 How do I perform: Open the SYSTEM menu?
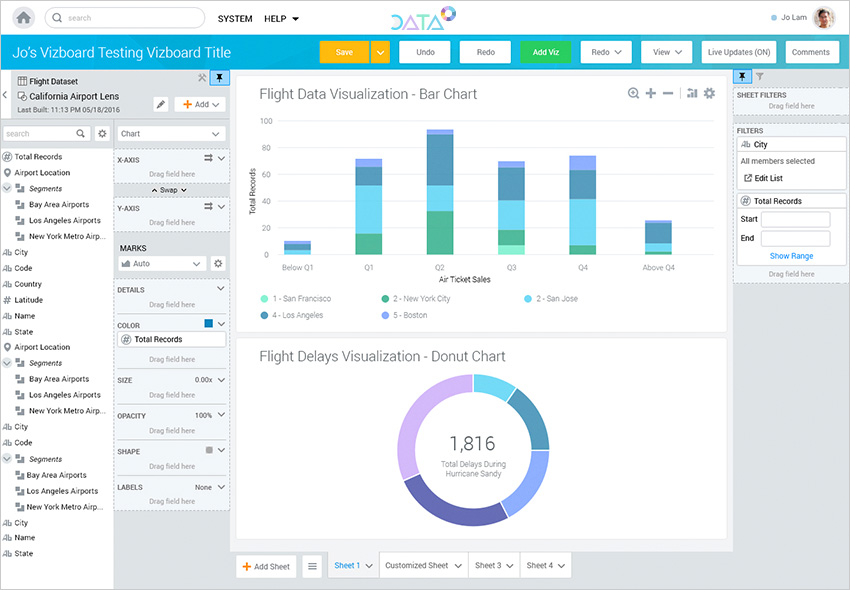(x=235, y=18)
